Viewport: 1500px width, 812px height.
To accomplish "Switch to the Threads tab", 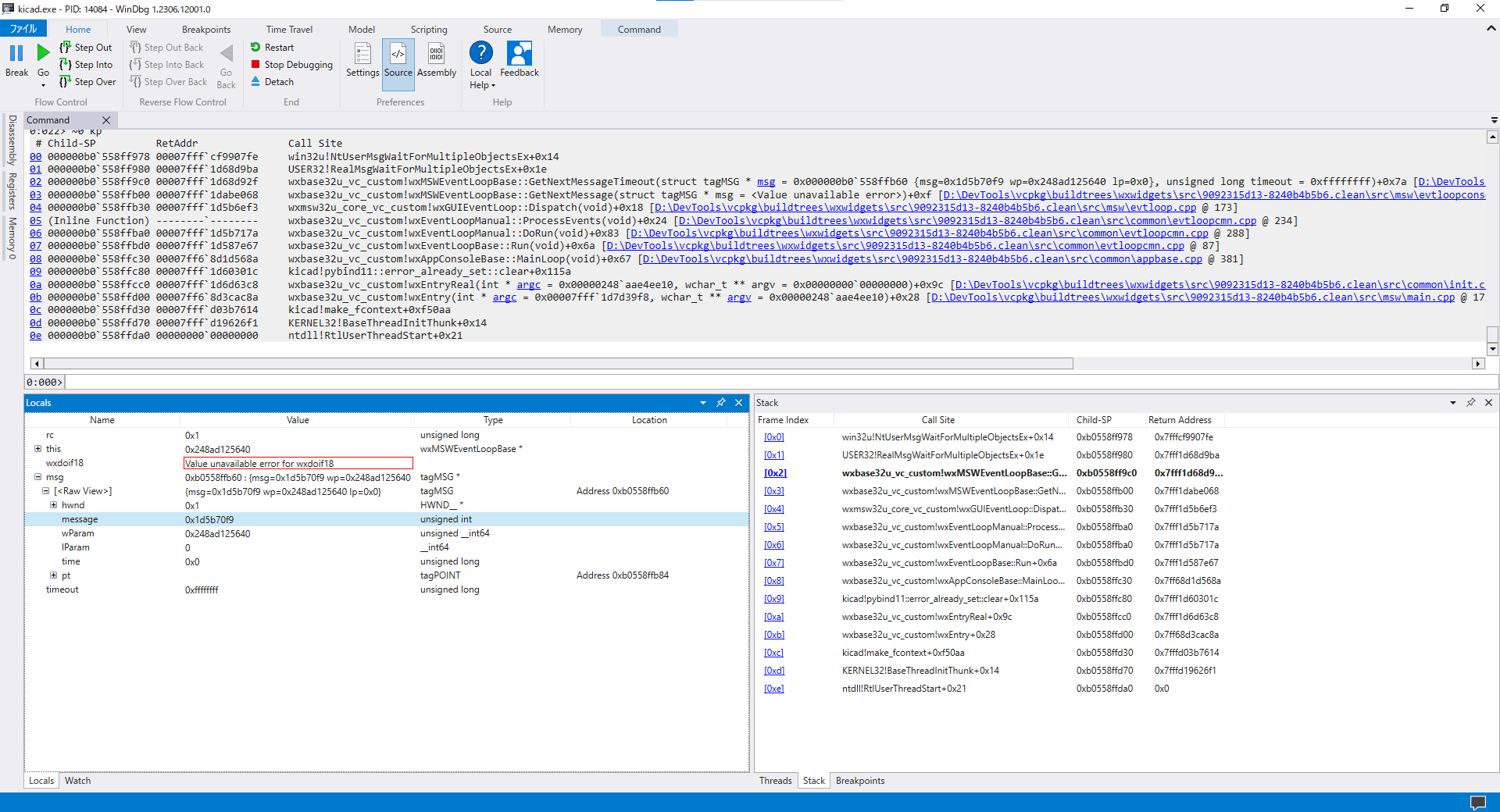I will tap(775, 781).
